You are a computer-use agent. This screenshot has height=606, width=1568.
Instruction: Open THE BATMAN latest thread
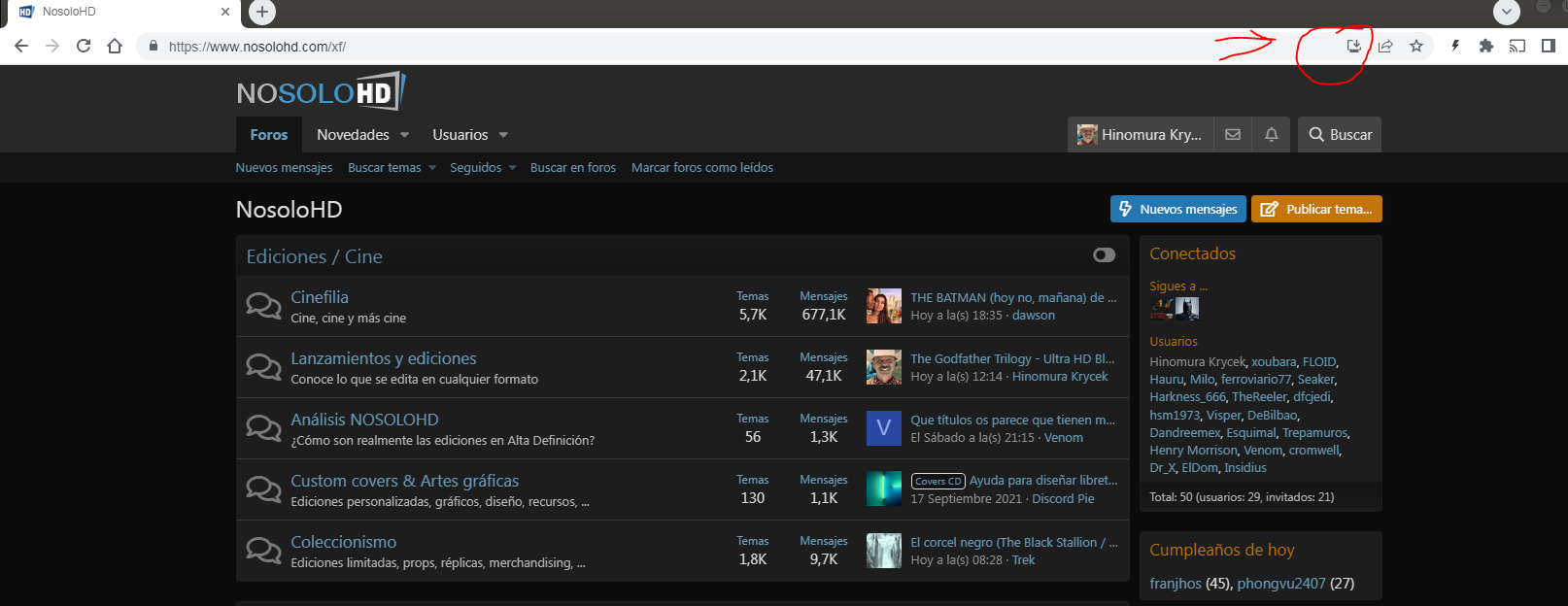[1013, 297]
